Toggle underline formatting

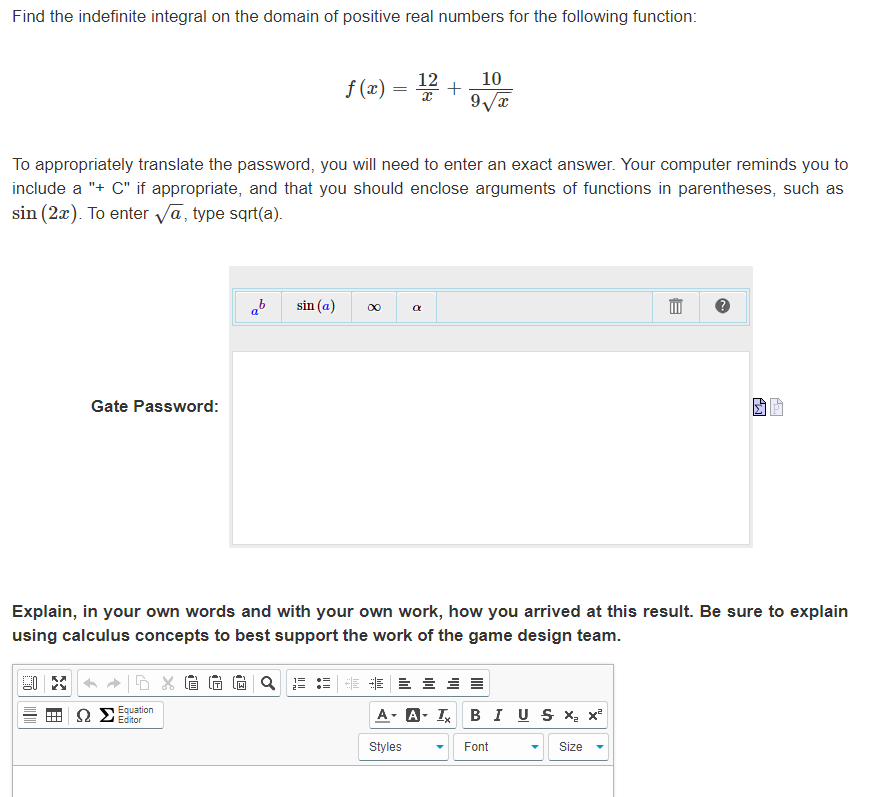click(x=521, y=715)
